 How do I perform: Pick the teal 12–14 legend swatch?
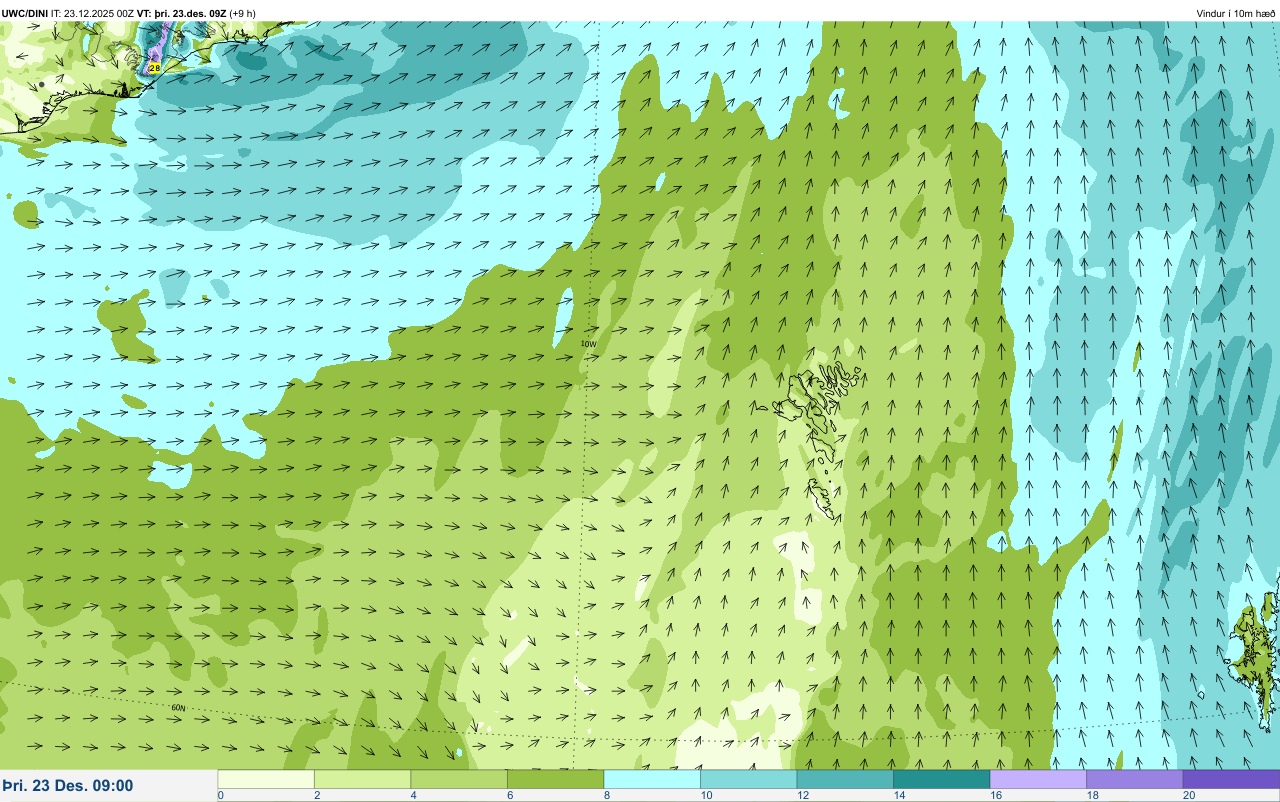[845, 779]
